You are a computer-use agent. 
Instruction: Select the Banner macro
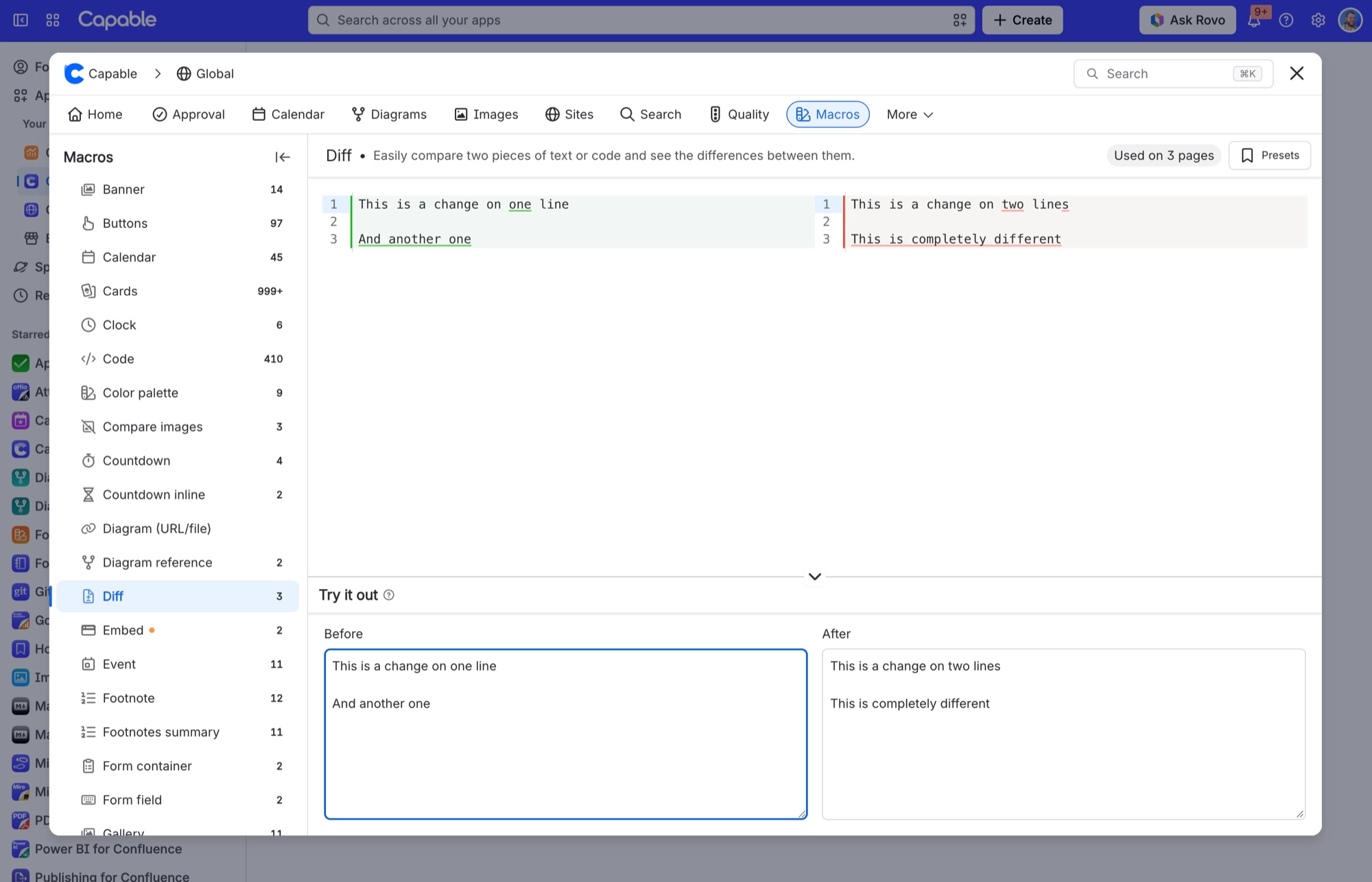click(x=178, y=189)
